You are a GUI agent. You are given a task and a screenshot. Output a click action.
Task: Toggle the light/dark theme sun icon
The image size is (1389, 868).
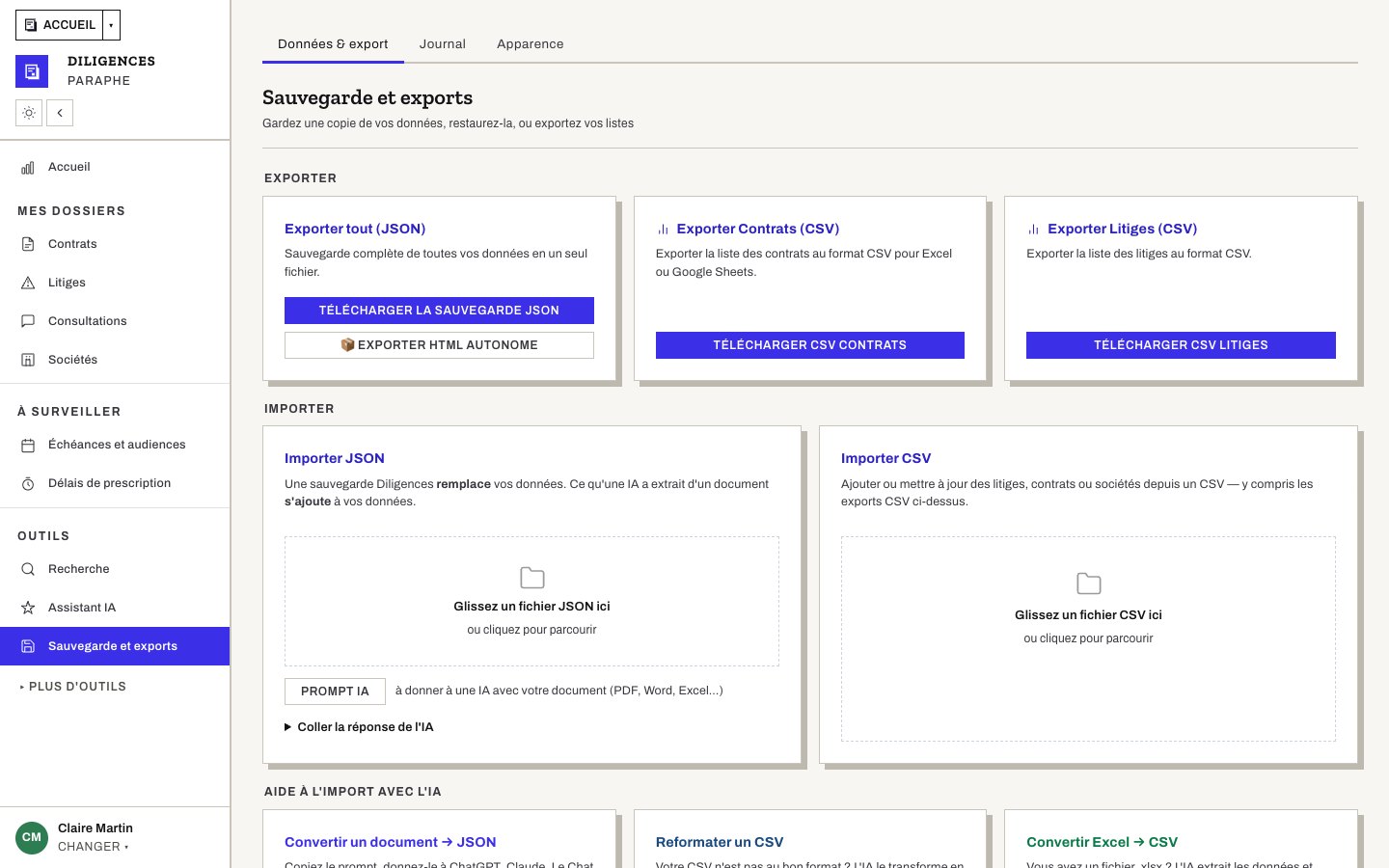click(29, 113)
